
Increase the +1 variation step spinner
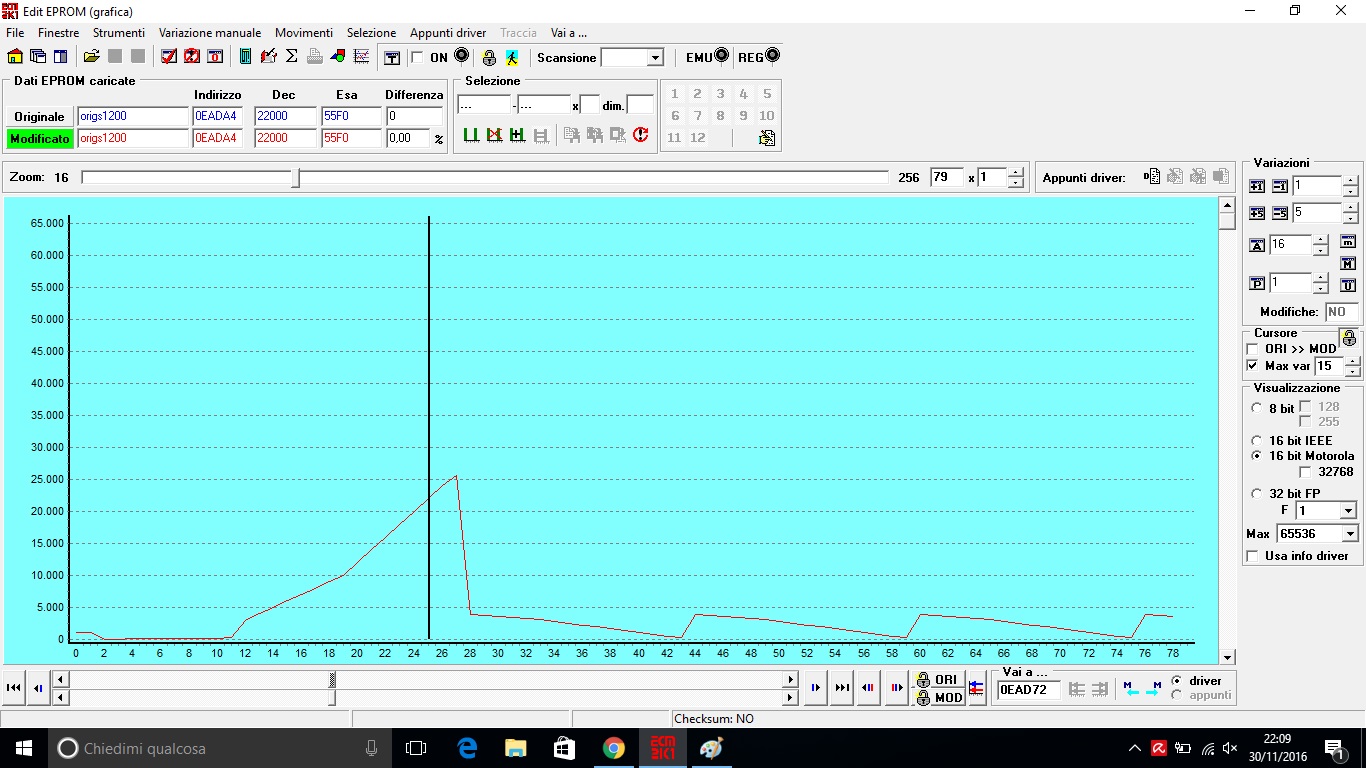[x=1350, y=181]
